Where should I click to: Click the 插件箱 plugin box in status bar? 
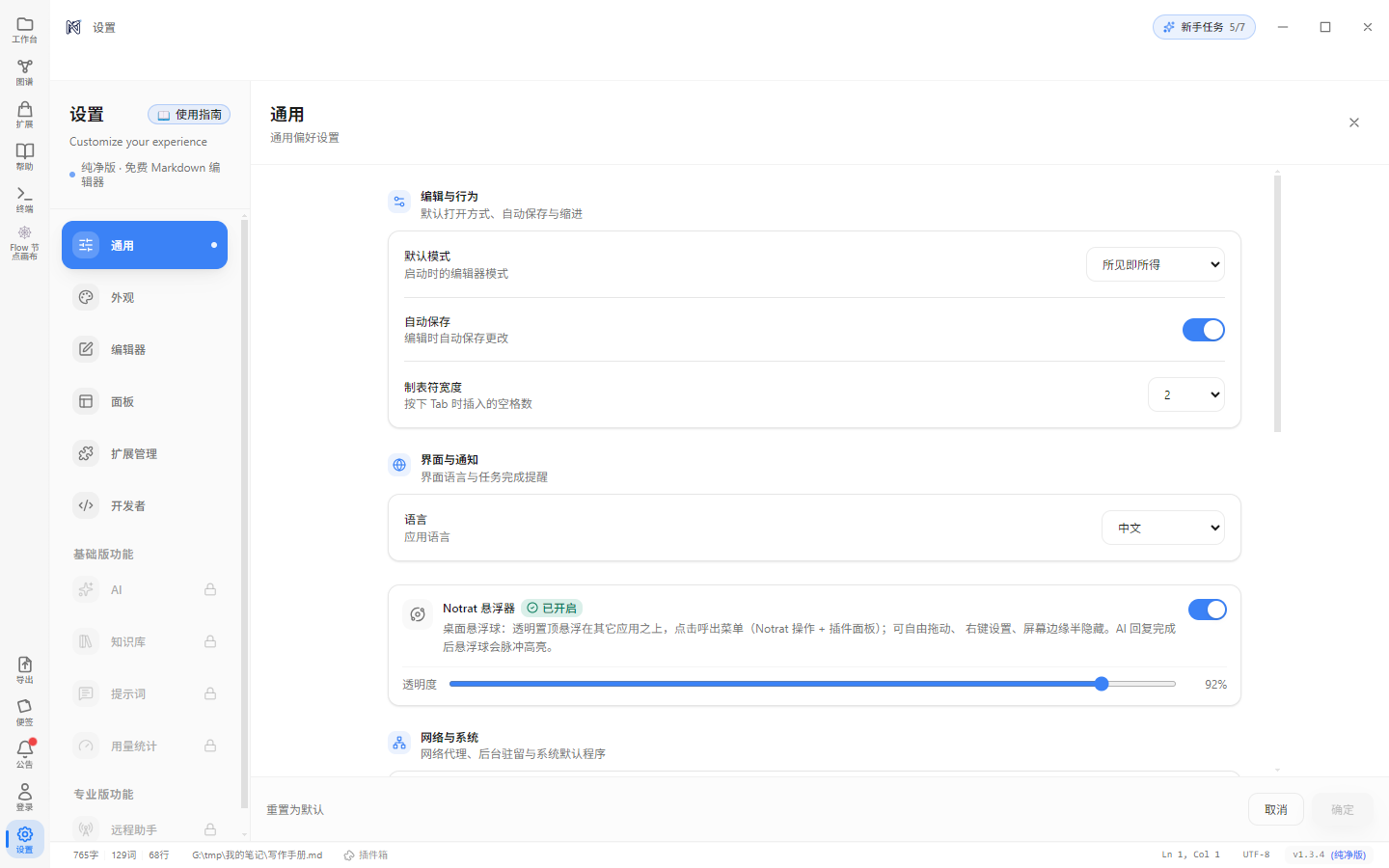coord(367,855)
